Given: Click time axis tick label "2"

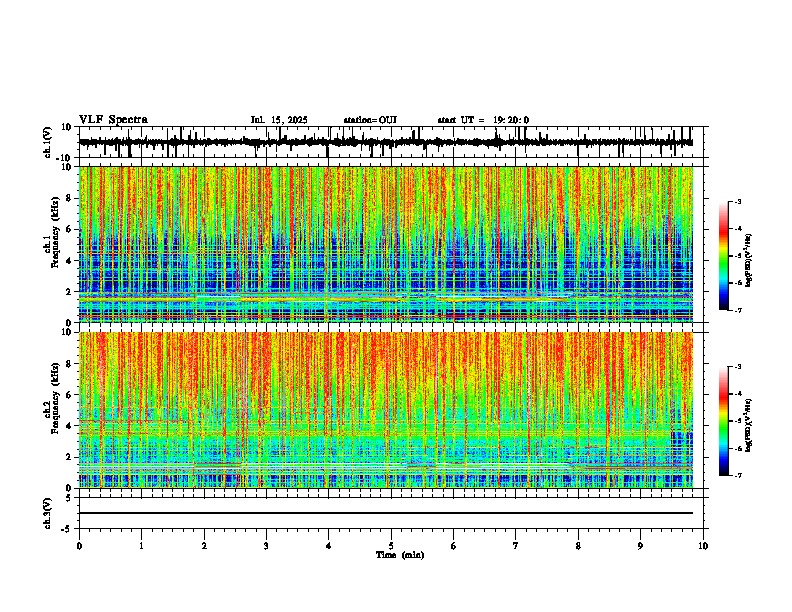Looking at the screenshot, I should (x=204, y=546).
